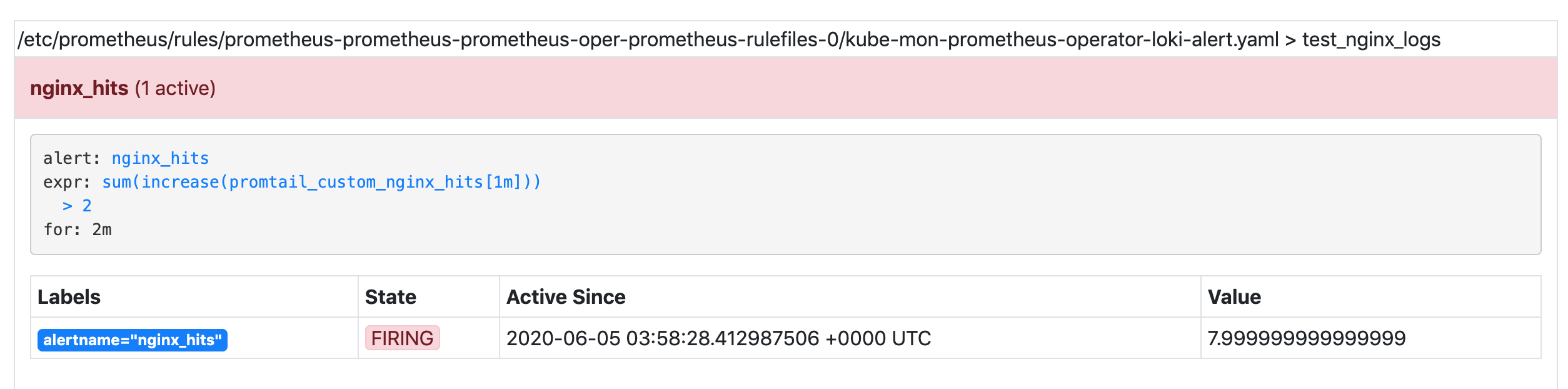The height and width of the screenshot is (389, 1568).
Task: Click the rule file path text
Action: (648, 39)
